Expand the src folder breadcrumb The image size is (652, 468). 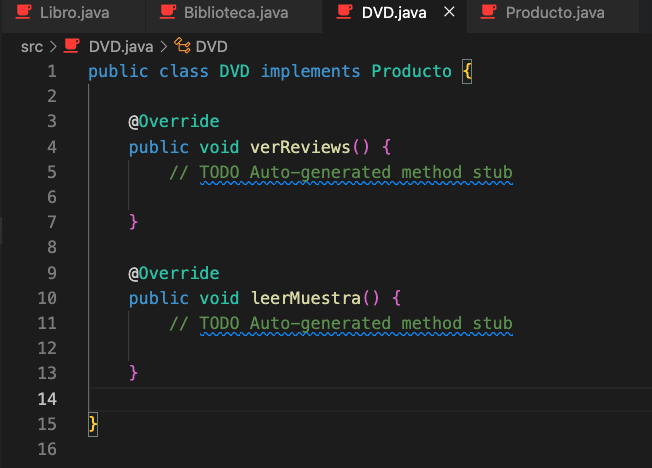(31, 46)
